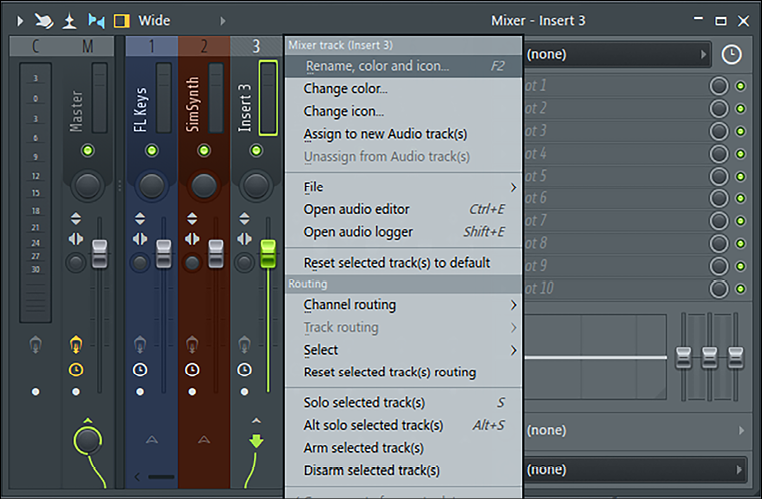The width and height of the screenshot is (762, 499).
Task: Select Open audio editor
Action: tap(404, 209)
